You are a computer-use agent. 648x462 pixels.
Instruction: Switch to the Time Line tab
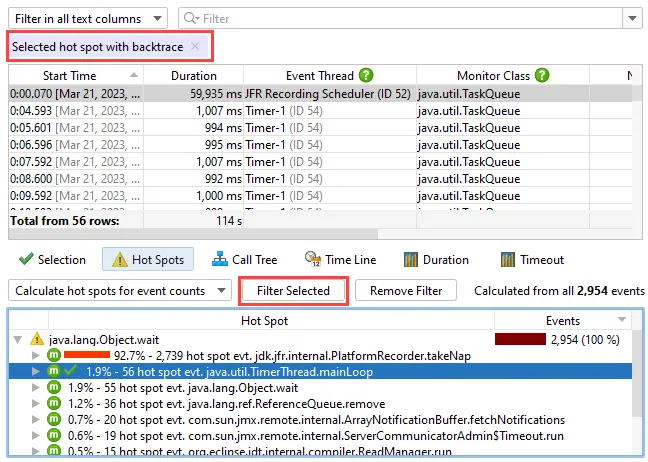point(341,260)
